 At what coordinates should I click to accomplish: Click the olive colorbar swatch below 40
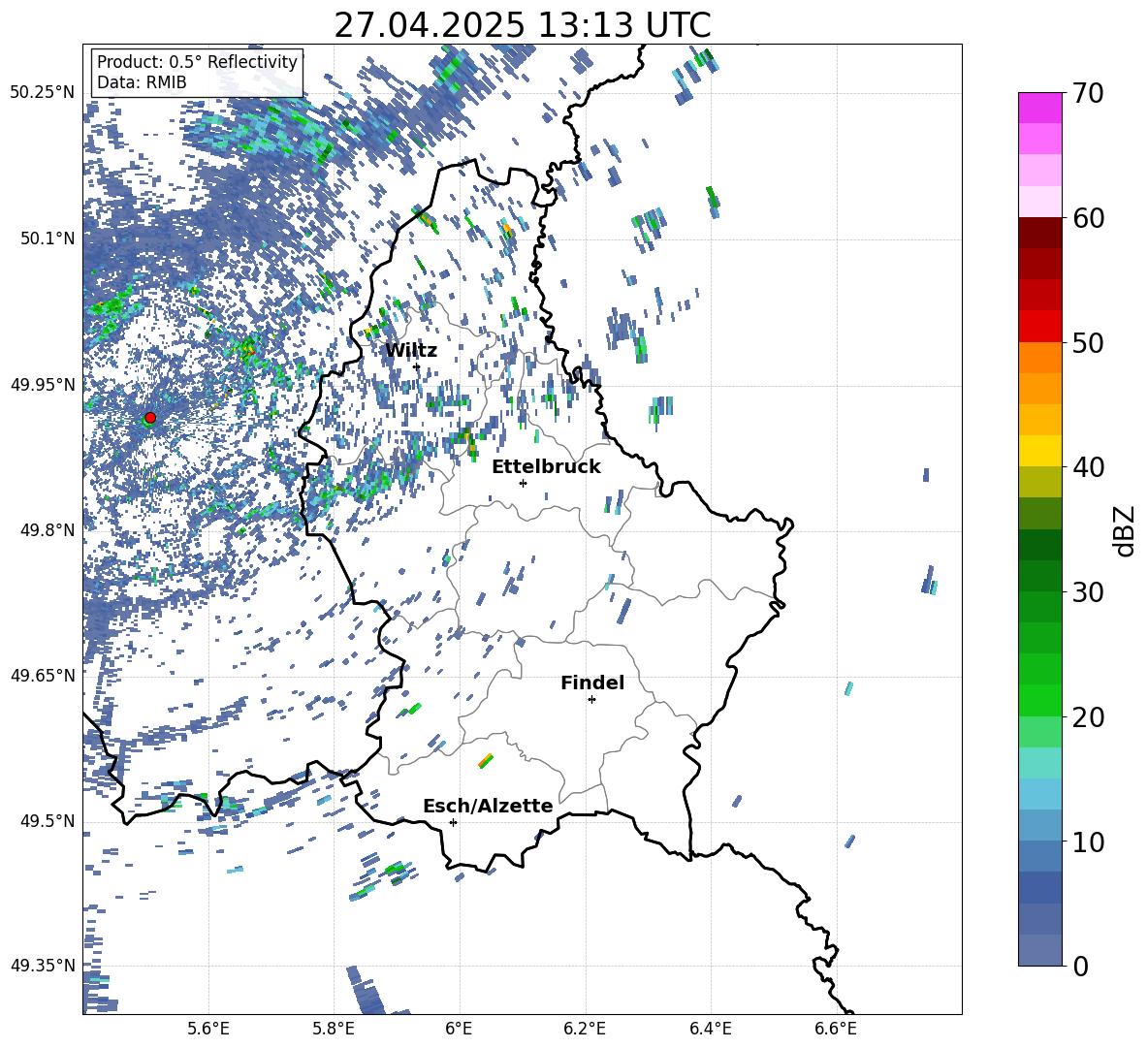[x=1039, y=482]
